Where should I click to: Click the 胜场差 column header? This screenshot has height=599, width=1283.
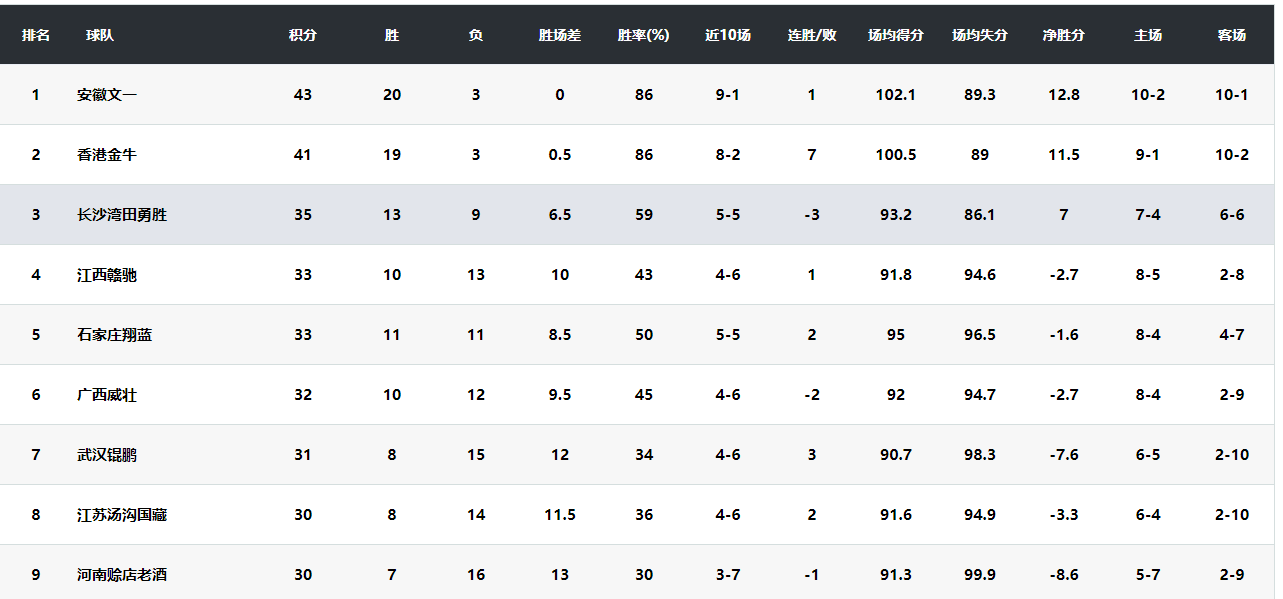coord(559,35)
